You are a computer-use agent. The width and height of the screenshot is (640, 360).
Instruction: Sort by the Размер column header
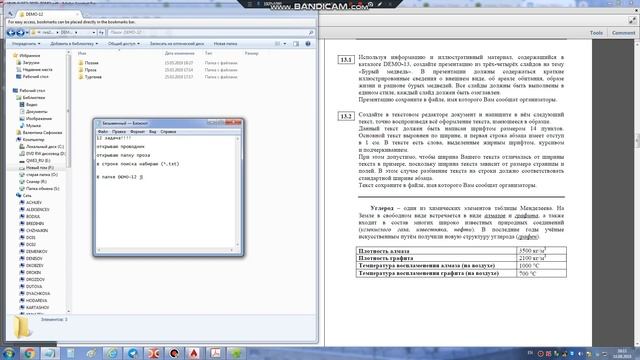pyautogui.click(x=252, y=53)
